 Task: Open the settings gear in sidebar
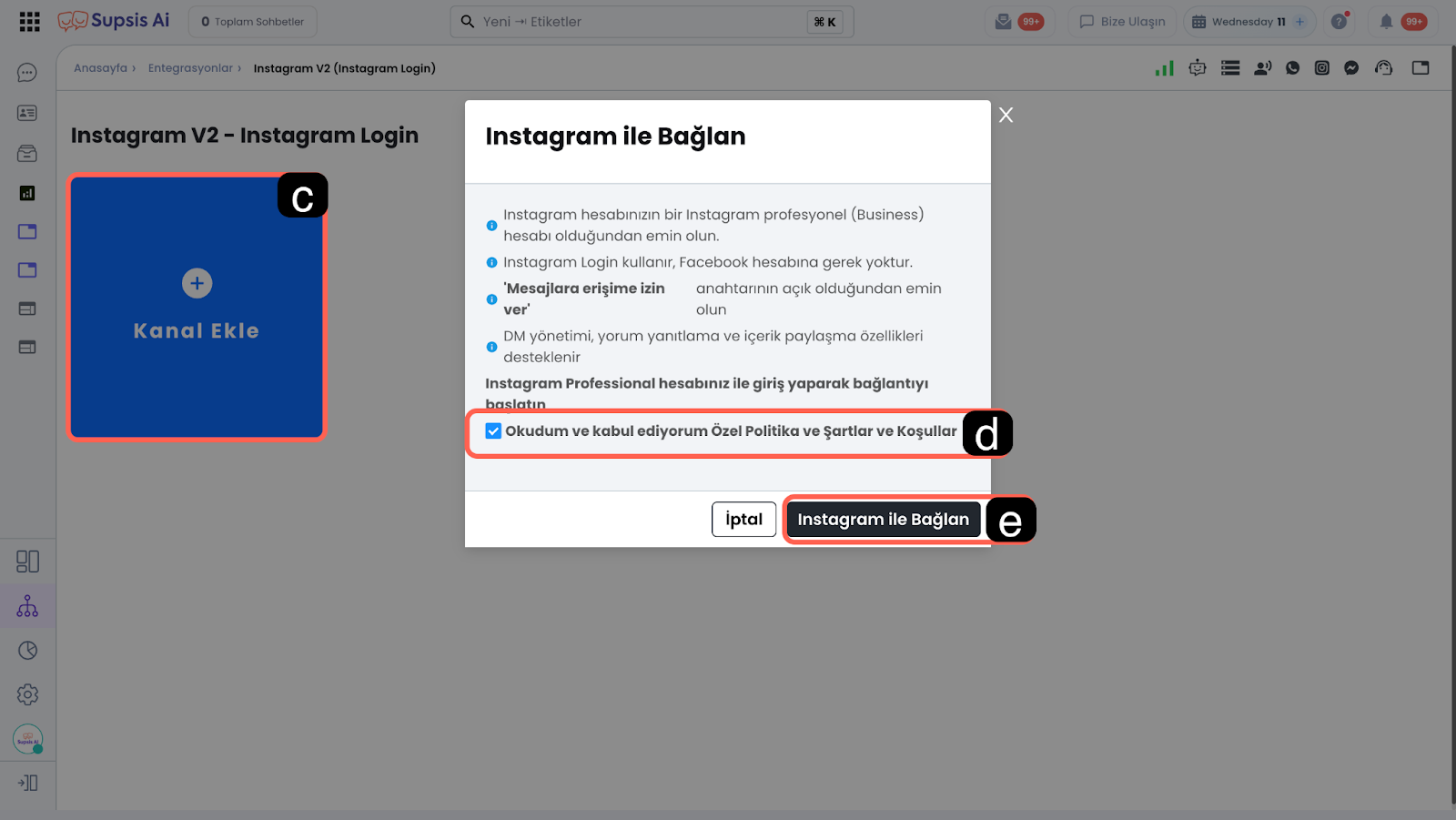(x=27, y=694)
